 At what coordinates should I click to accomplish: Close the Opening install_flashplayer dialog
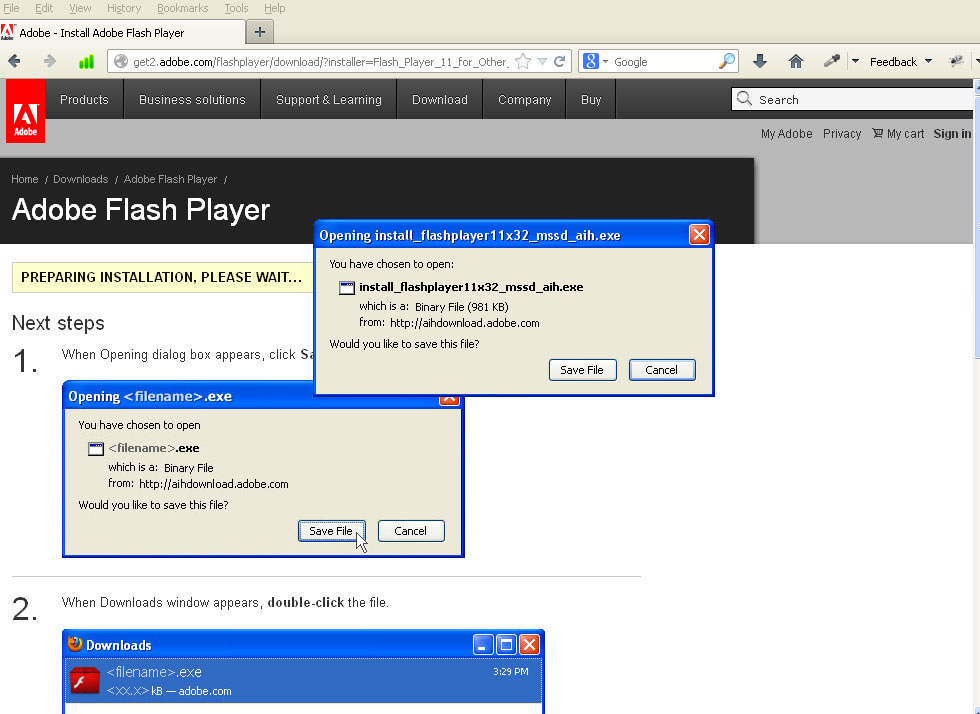pyautogui.click(x=699, y=234)
